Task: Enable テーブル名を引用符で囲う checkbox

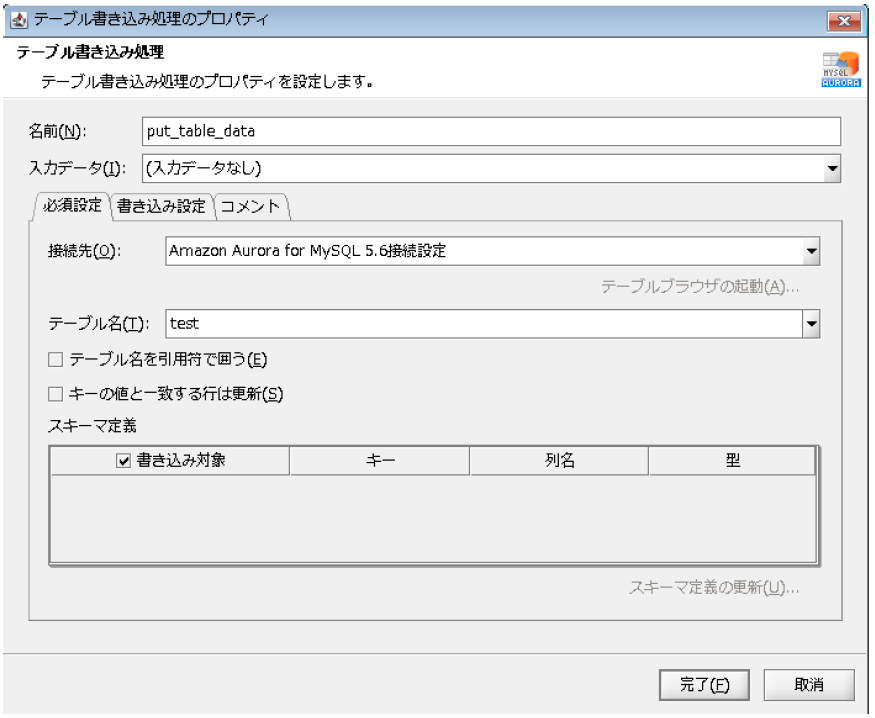Action: [x=56, y=359]
